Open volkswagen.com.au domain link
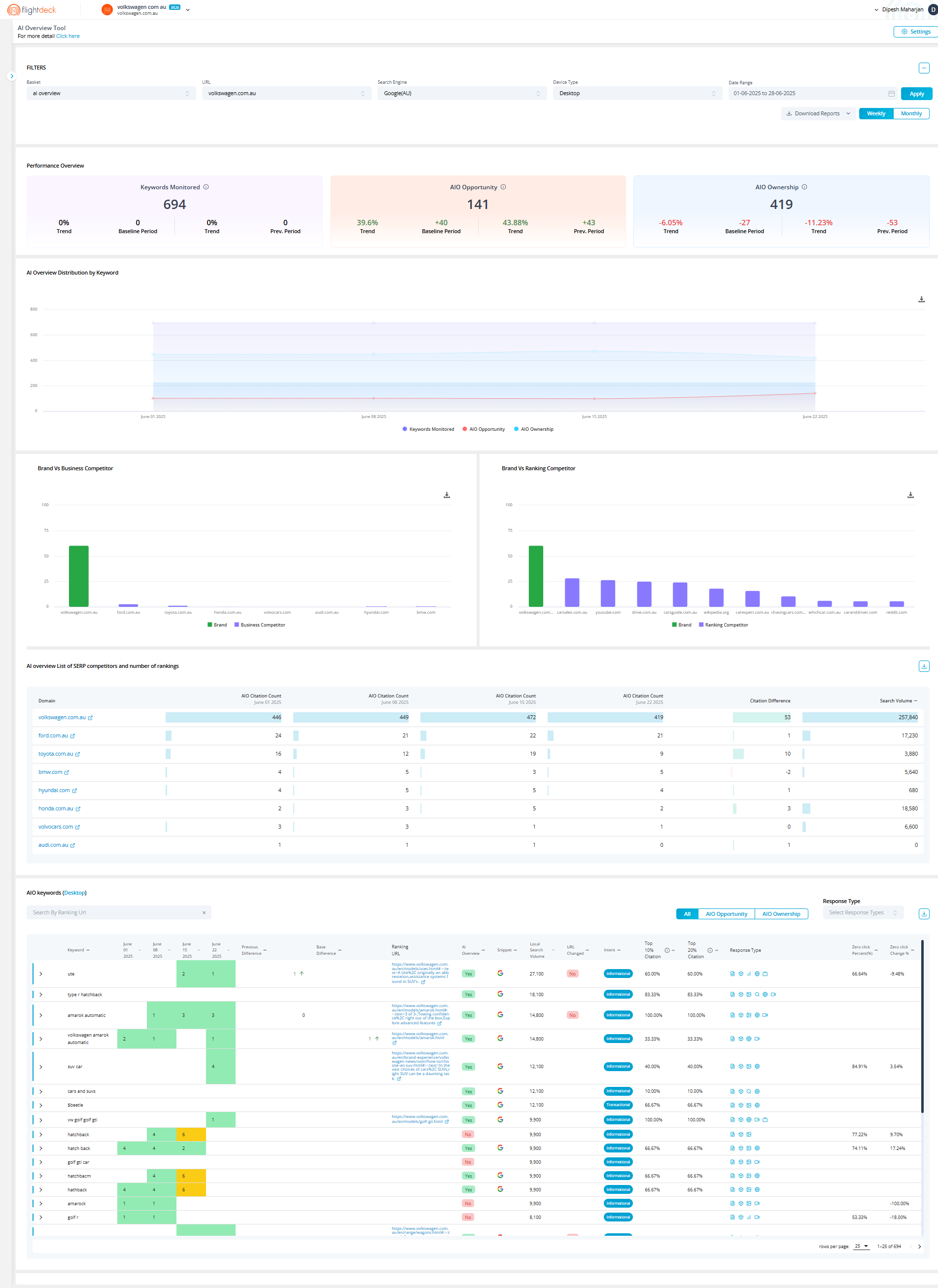 [x=62, y=718]
